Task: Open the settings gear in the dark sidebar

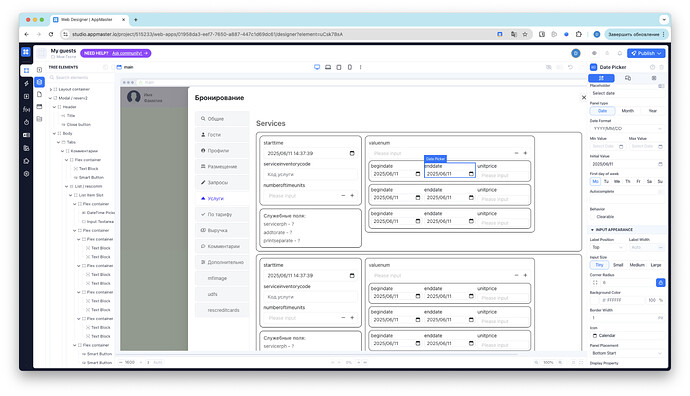Action: 26,174
